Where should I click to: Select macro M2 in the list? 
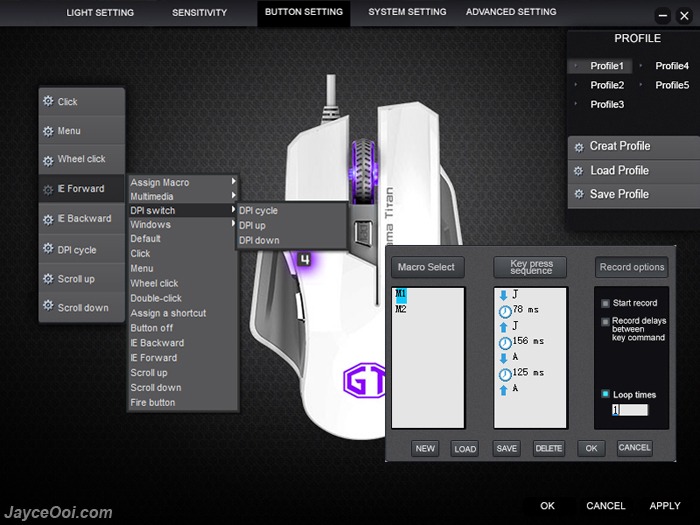click(401, 309)
